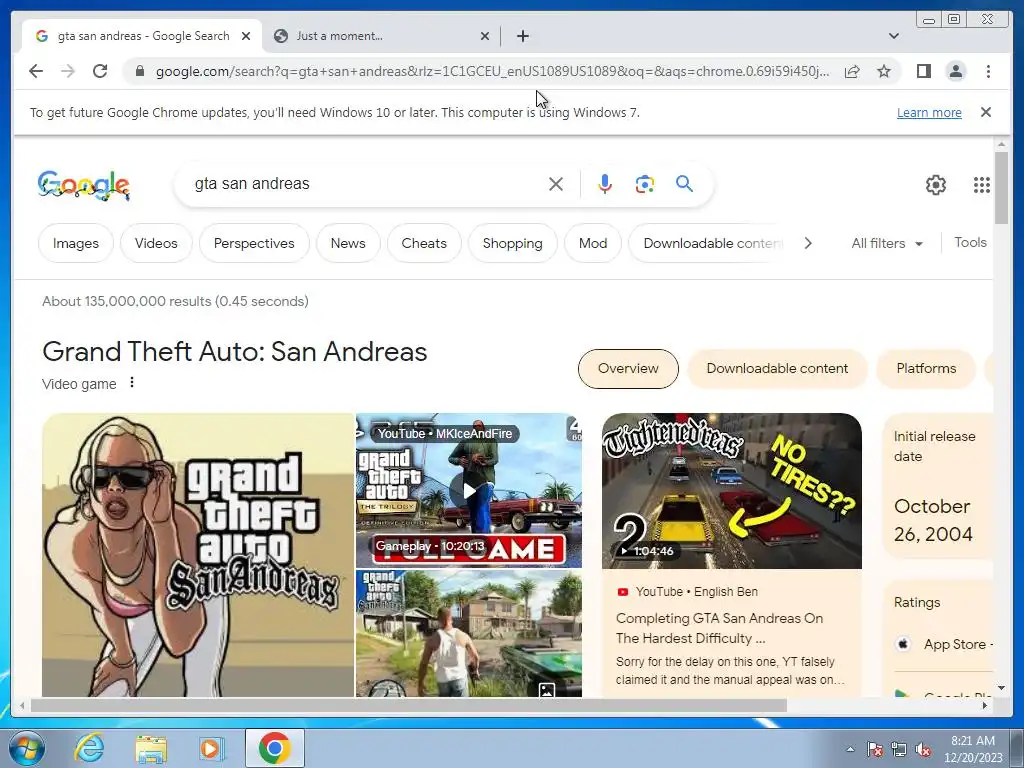View site information lock icon

pyautogui.click(x=140, y=71)
